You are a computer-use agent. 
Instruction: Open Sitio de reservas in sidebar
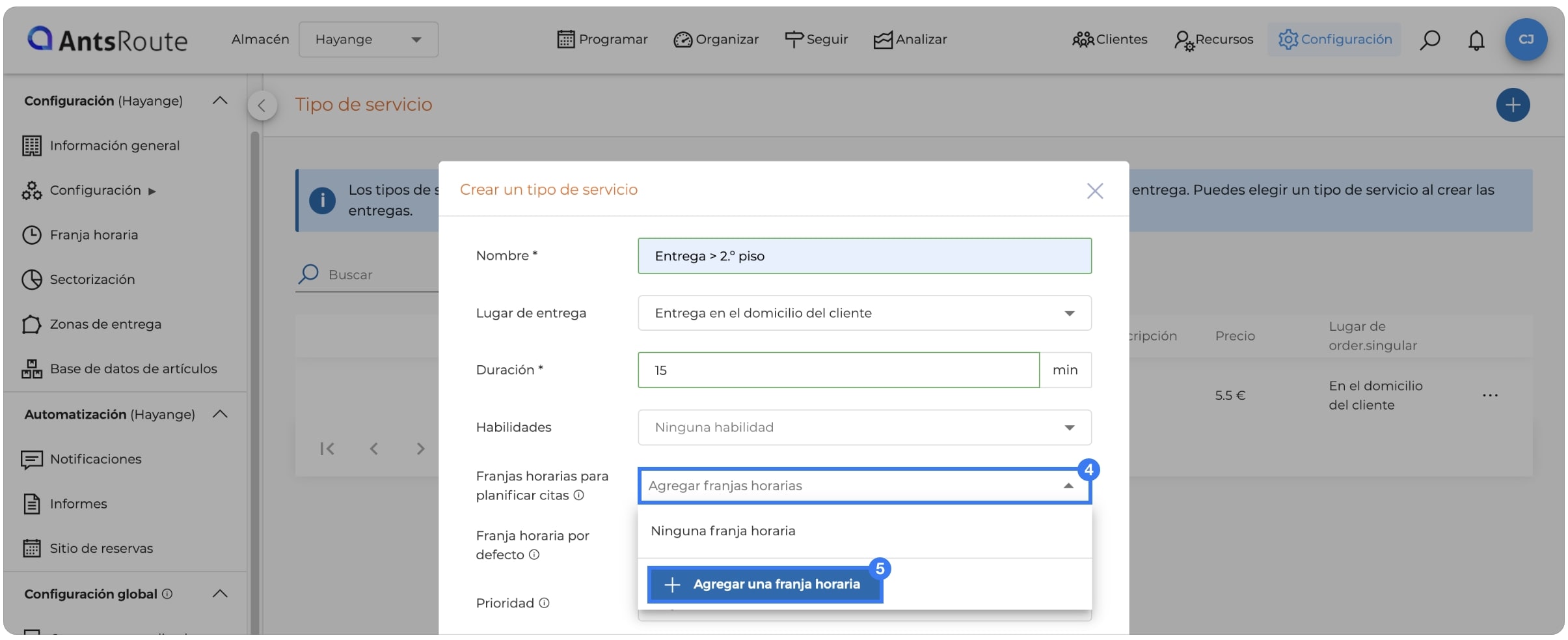pyautogui.click(x=101, y=548)
